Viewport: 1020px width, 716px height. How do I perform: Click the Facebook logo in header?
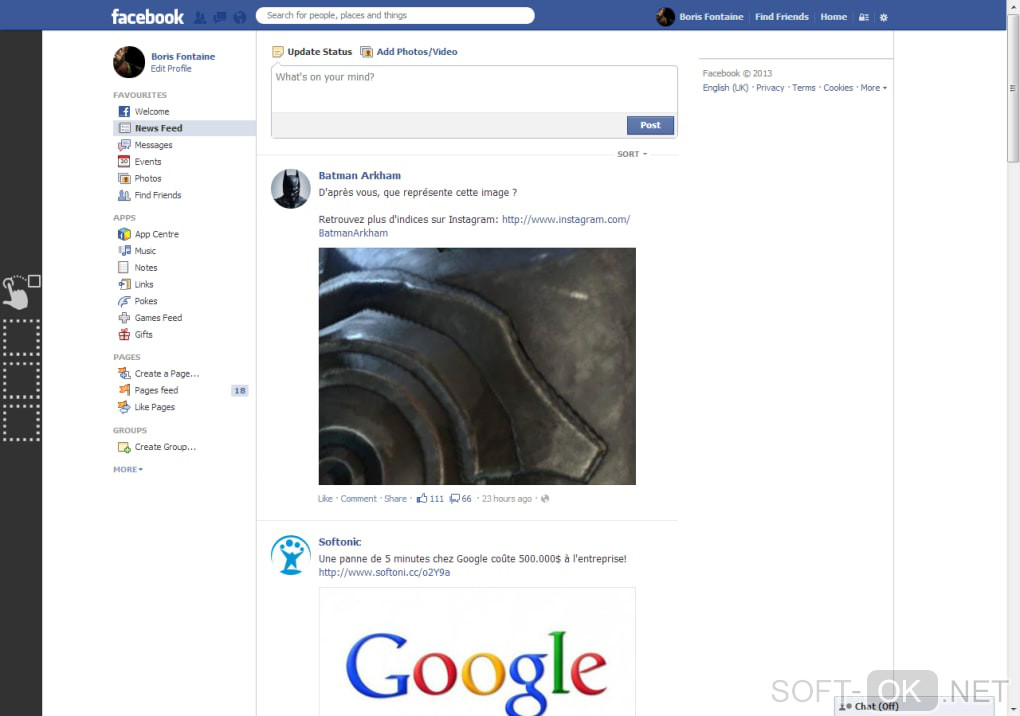148,16
